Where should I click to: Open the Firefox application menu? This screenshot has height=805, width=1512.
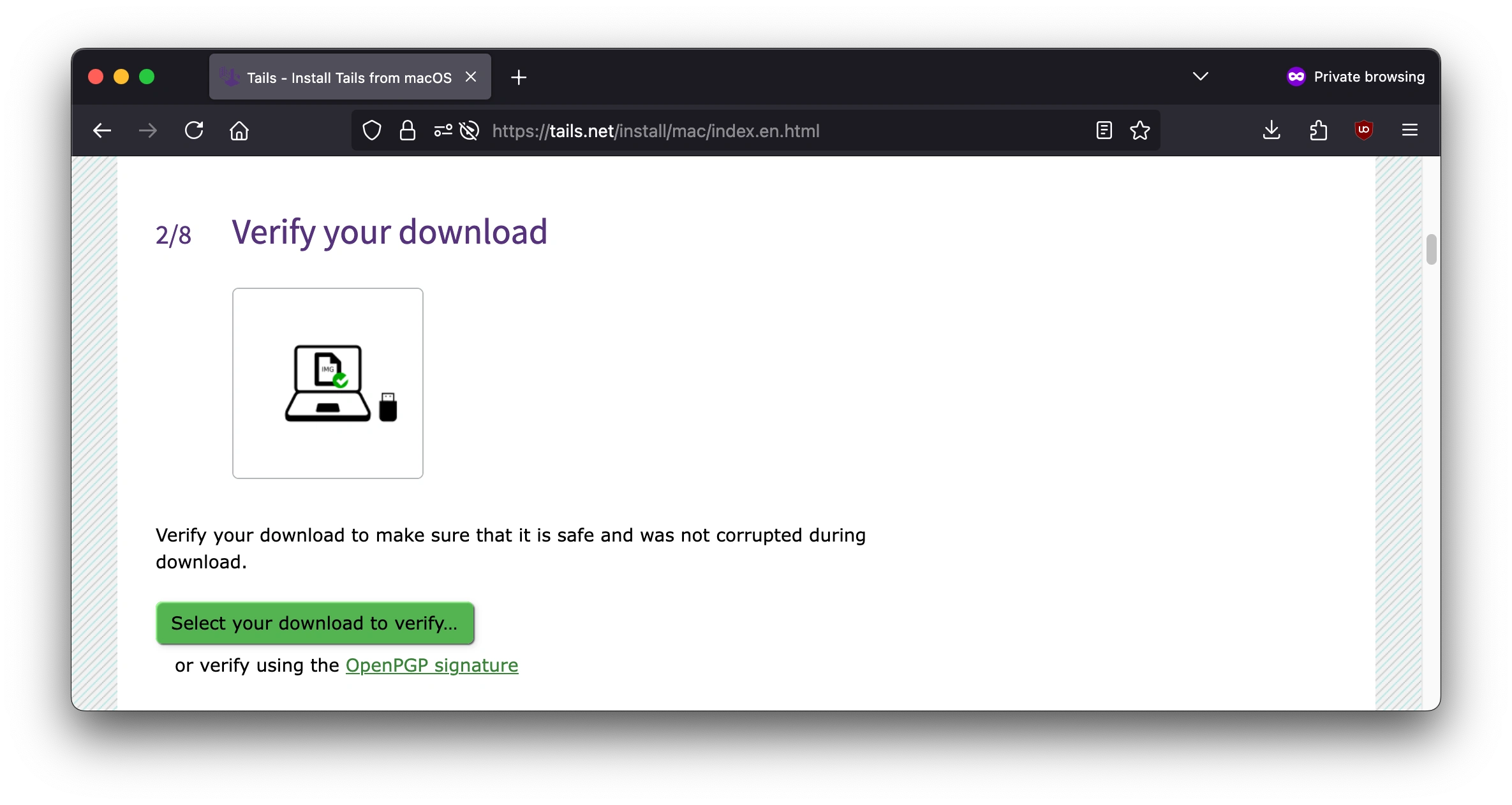(1410, 130)
